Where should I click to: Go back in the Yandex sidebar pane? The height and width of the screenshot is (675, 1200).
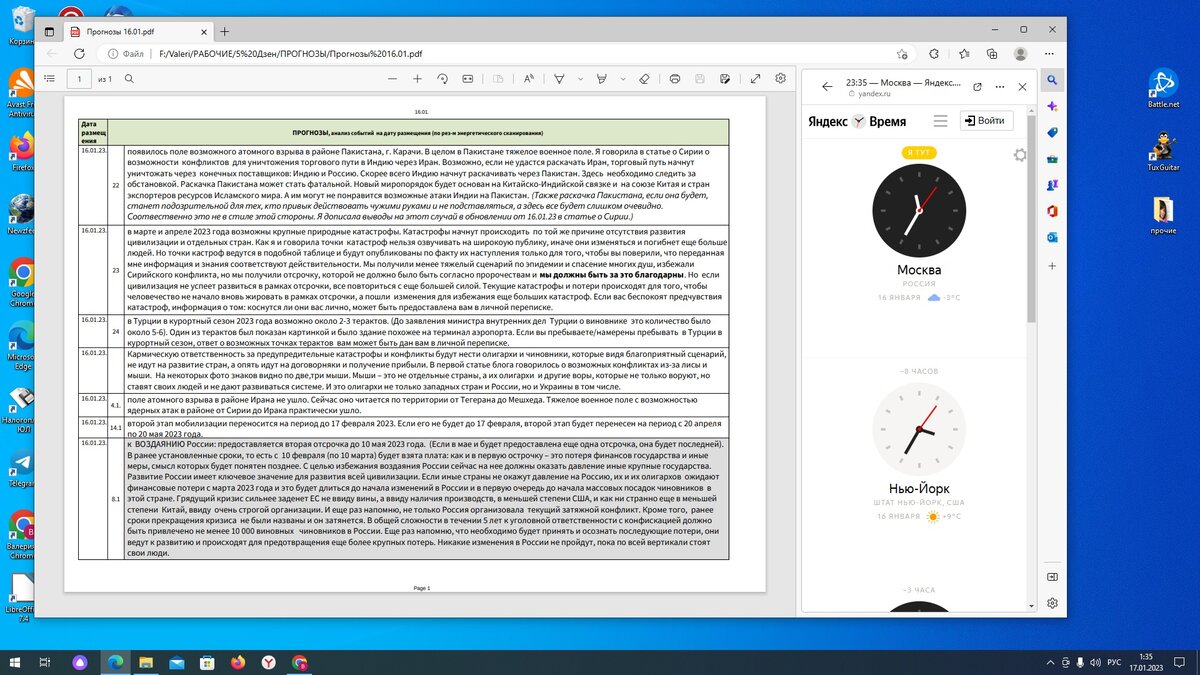(827, 87)
